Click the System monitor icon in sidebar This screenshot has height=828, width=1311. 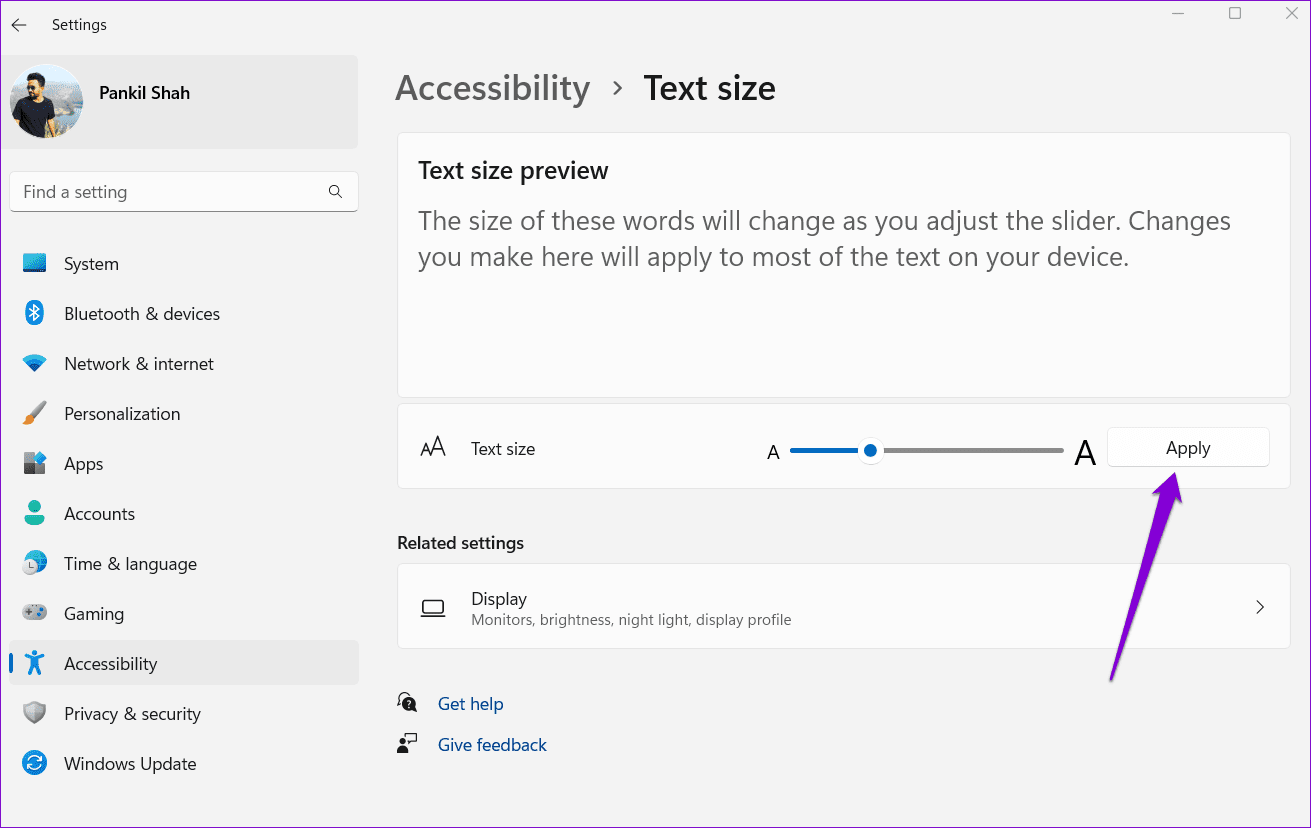(x=35, y=264)
